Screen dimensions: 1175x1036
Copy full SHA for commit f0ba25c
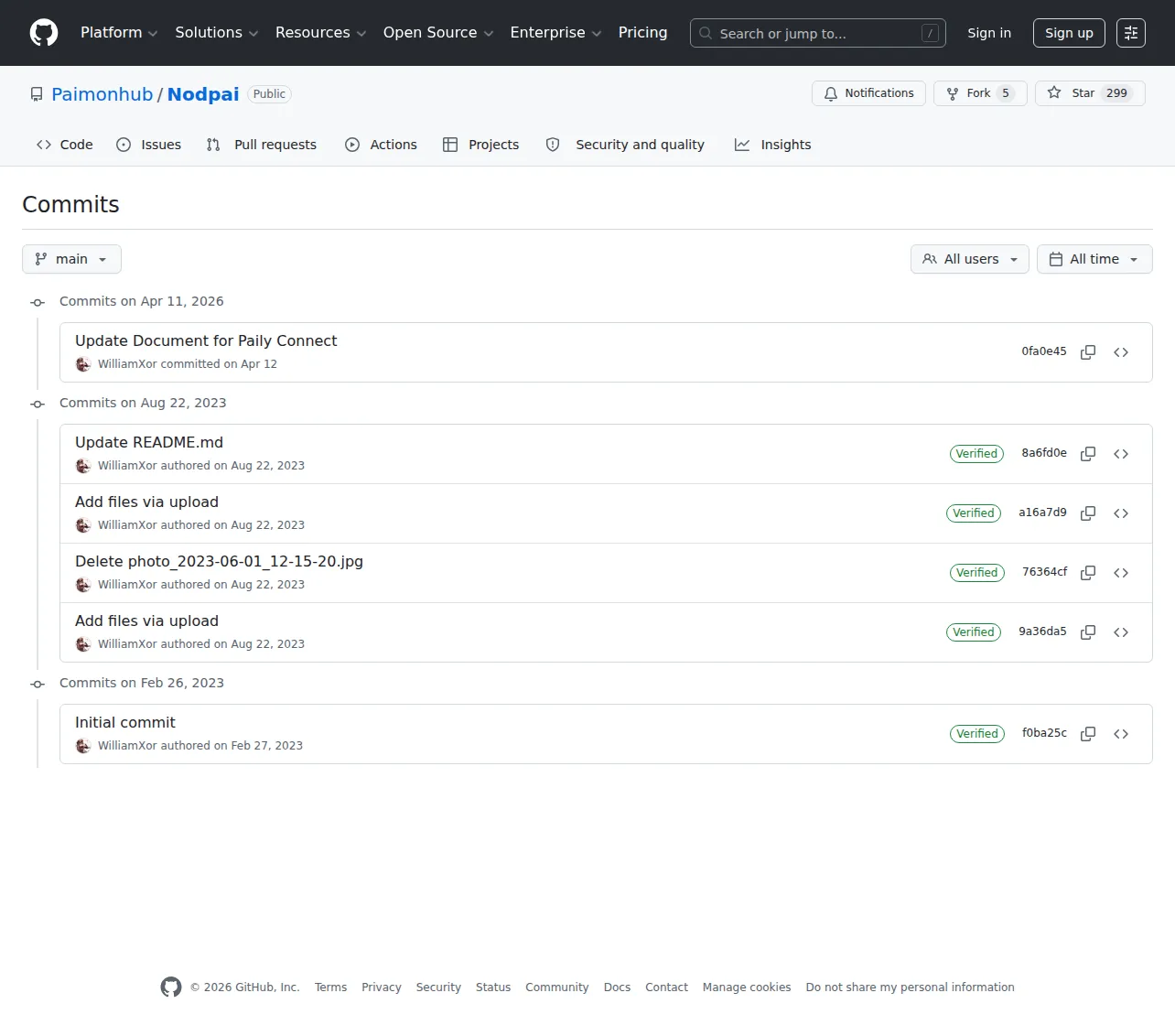coord(1088,734)
